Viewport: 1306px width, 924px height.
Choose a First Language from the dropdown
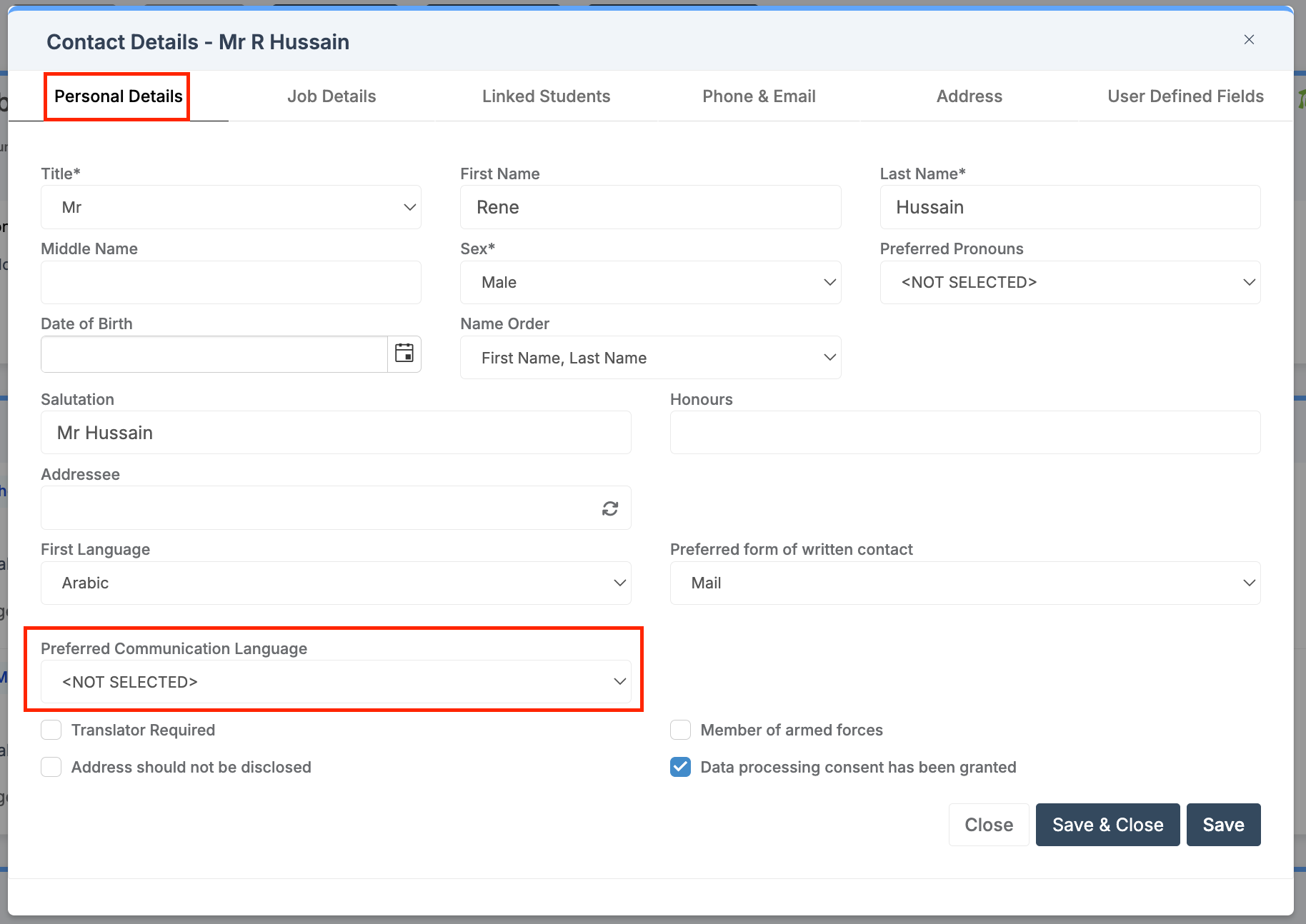point(336,583)
